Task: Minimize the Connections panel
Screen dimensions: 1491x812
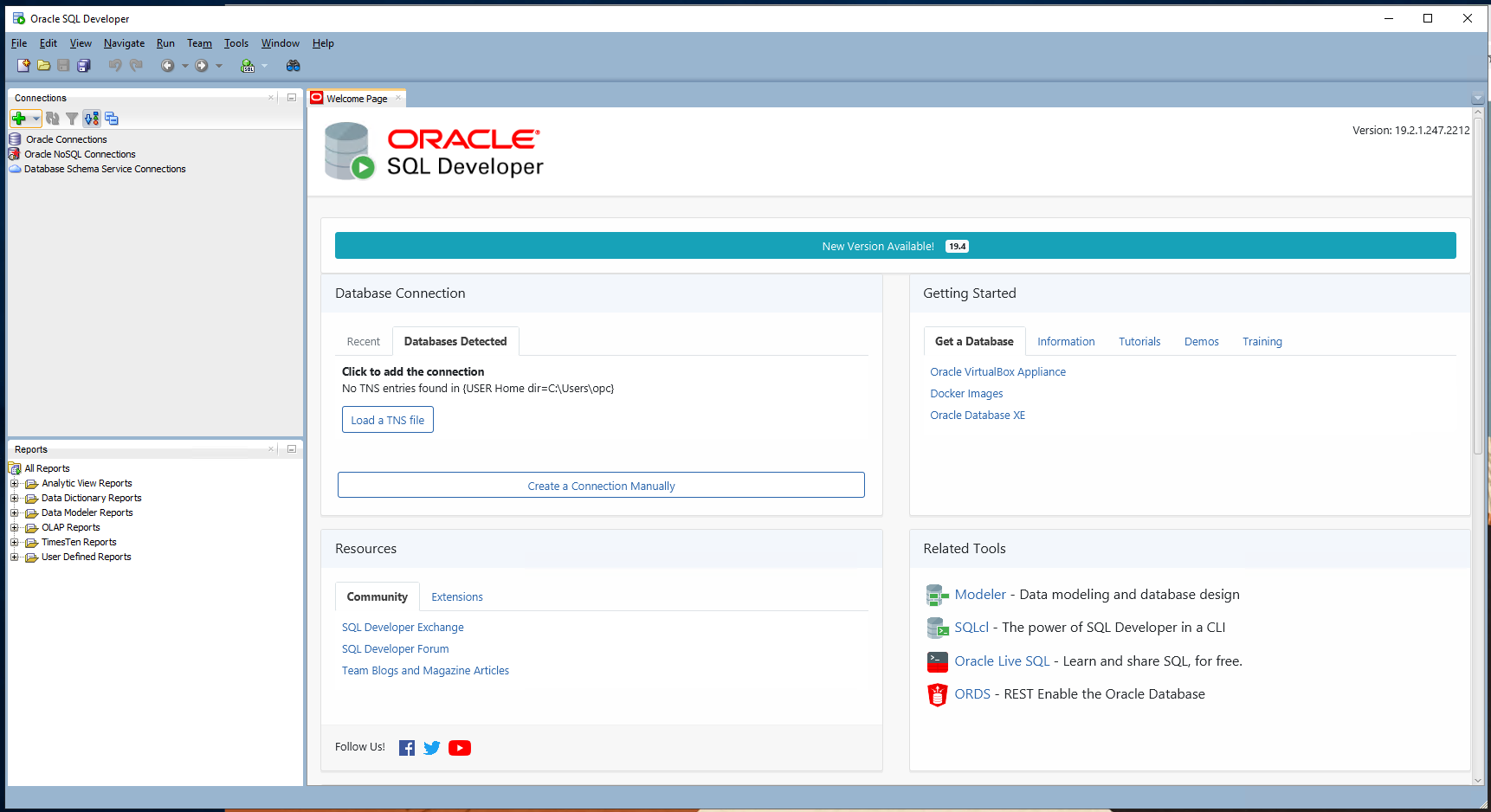Action: (292, 98)
